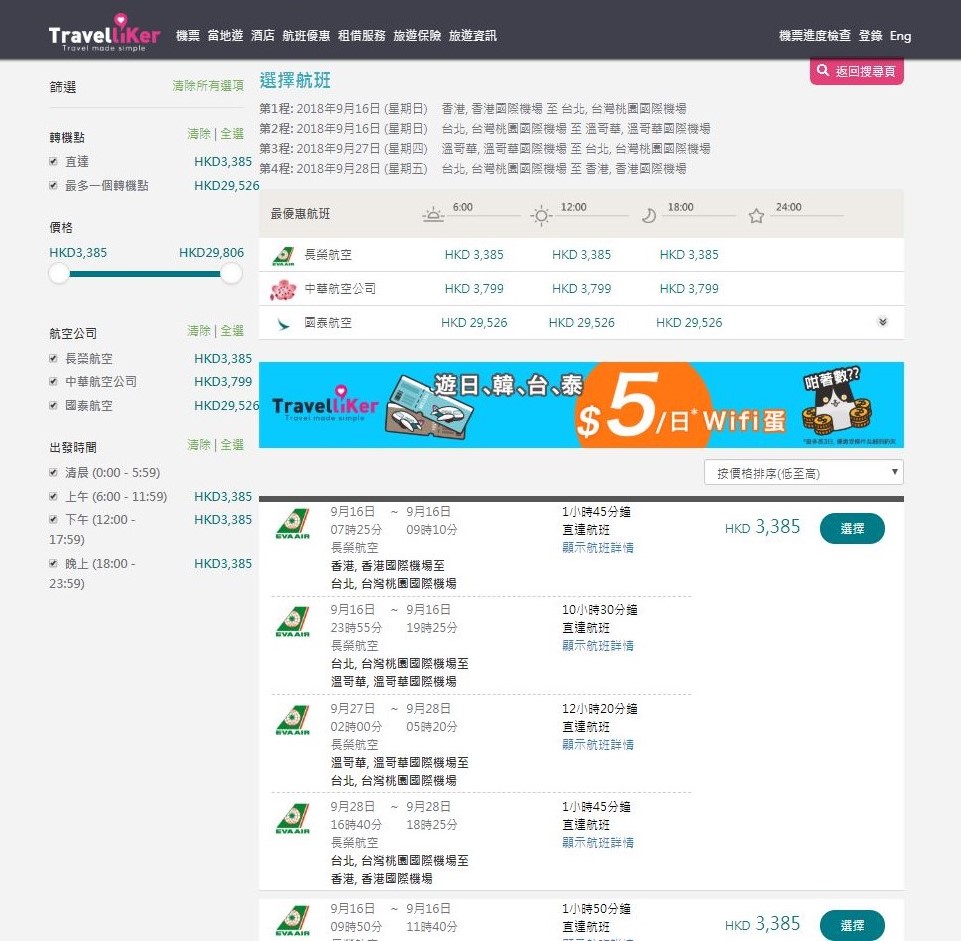The width and height of the screenshot is (961, 941).
Task: Toggle 晚上 (18:00 - 23:59) checkbox
Action: tap(53, 563)
